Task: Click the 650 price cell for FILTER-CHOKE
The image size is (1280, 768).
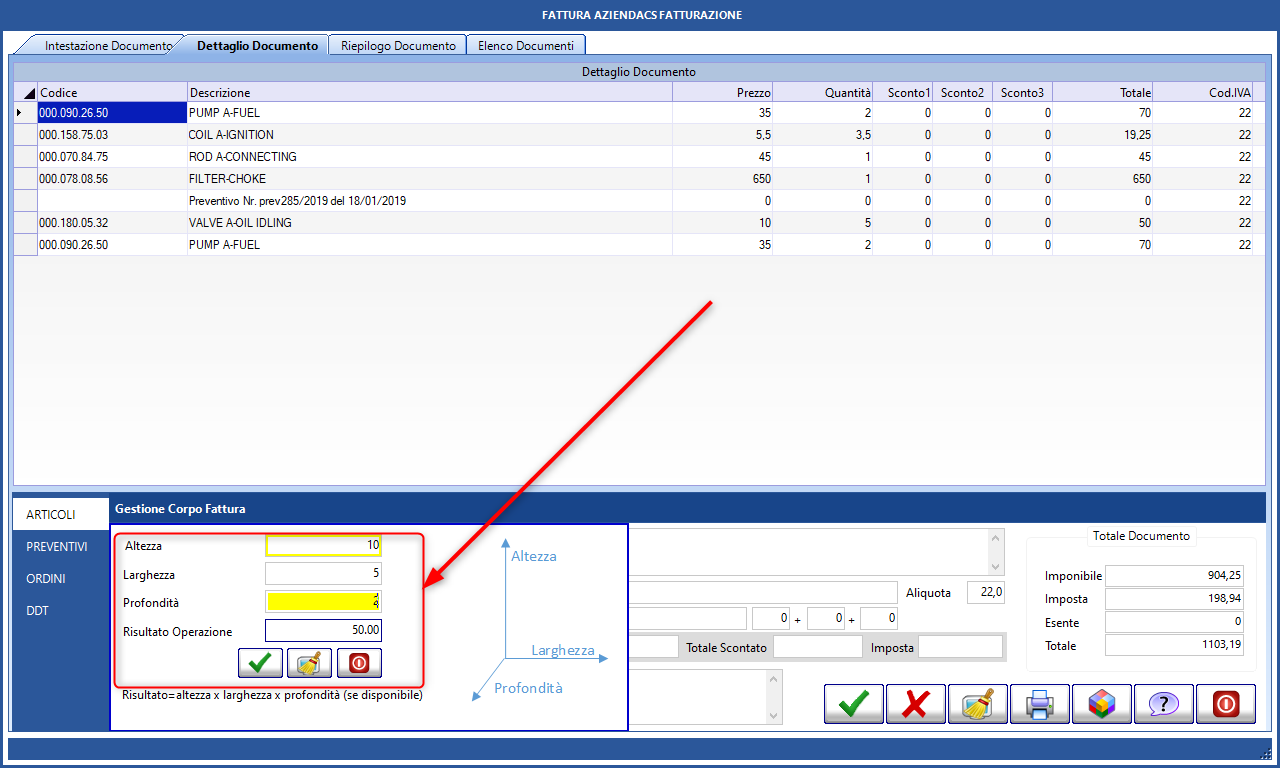Action: coord(723,179)
